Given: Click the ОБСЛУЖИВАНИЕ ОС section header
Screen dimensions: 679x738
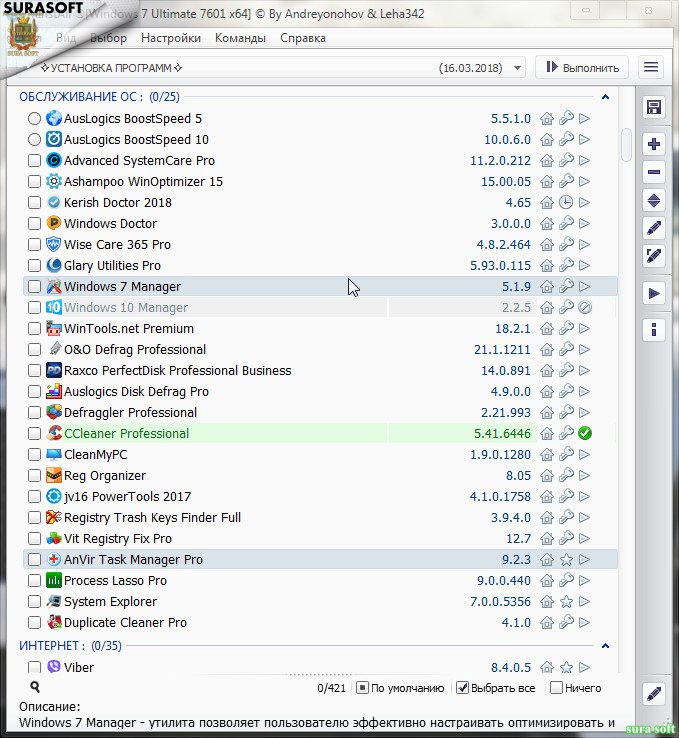Looking at the screenshot, I should (99, 97).
